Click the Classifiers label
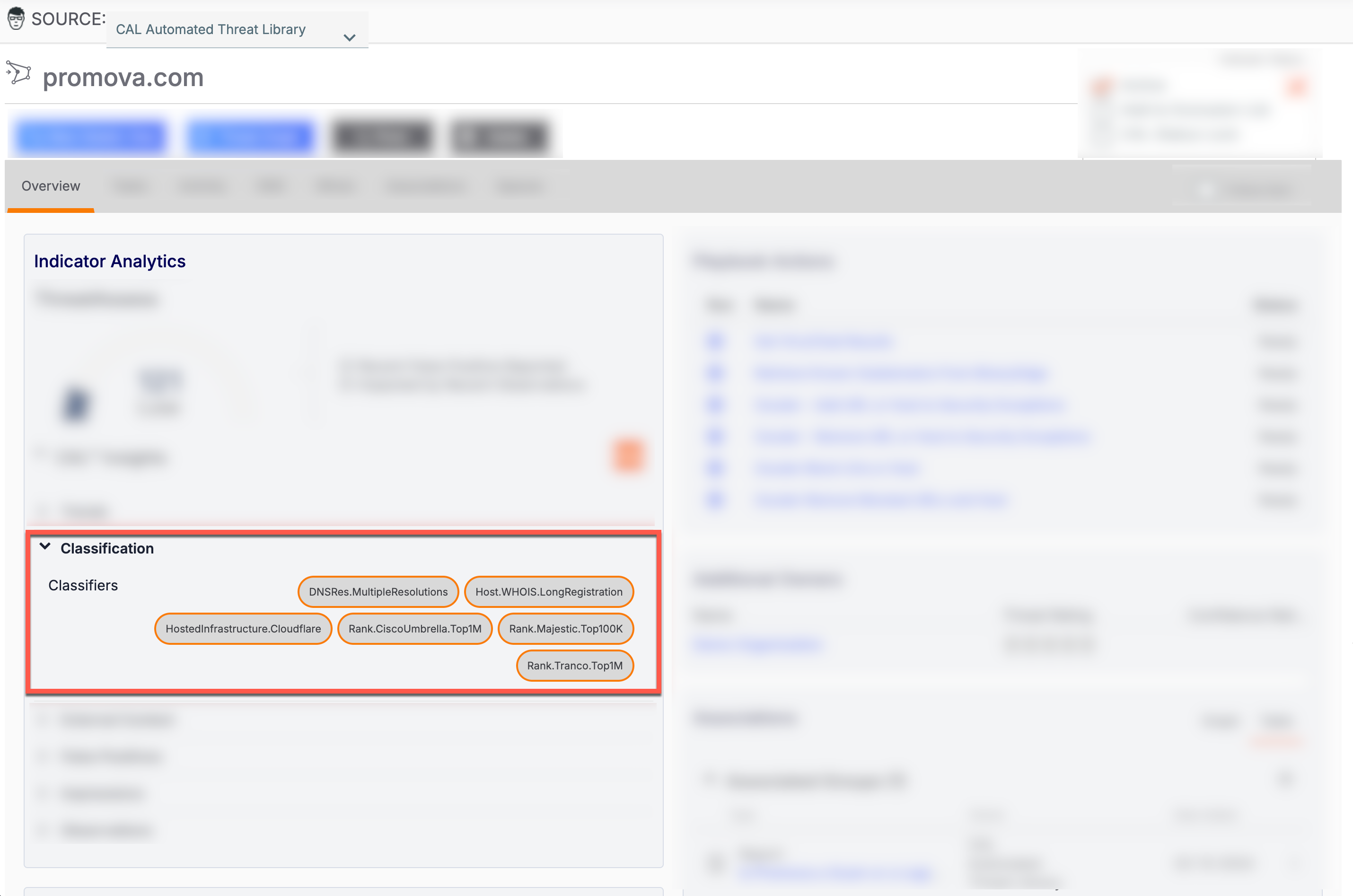 83,586
